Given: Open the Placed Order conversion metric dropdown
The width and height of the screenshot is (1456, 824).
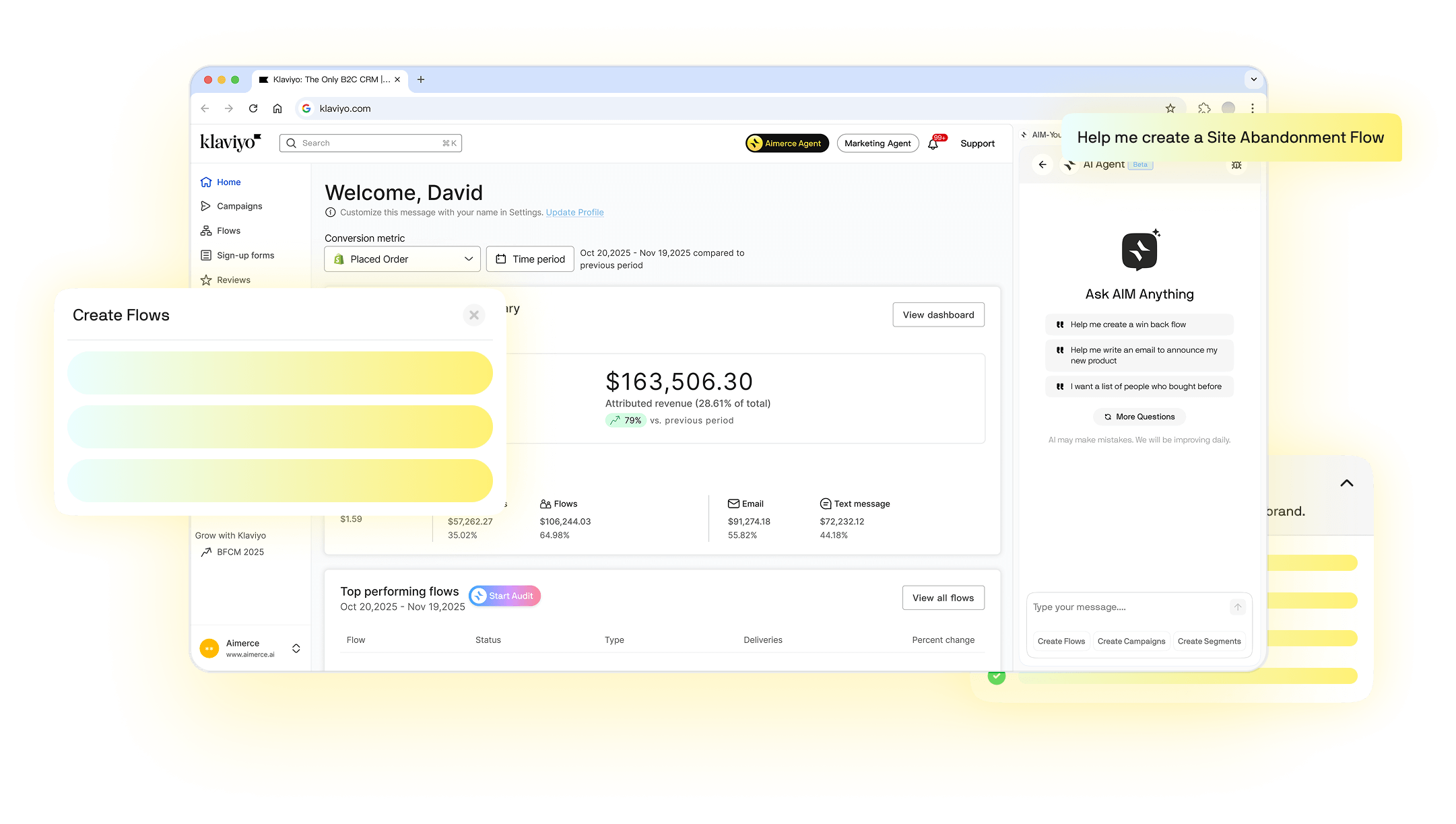Looking at the screenshot, I should click(x=402, y=259).
